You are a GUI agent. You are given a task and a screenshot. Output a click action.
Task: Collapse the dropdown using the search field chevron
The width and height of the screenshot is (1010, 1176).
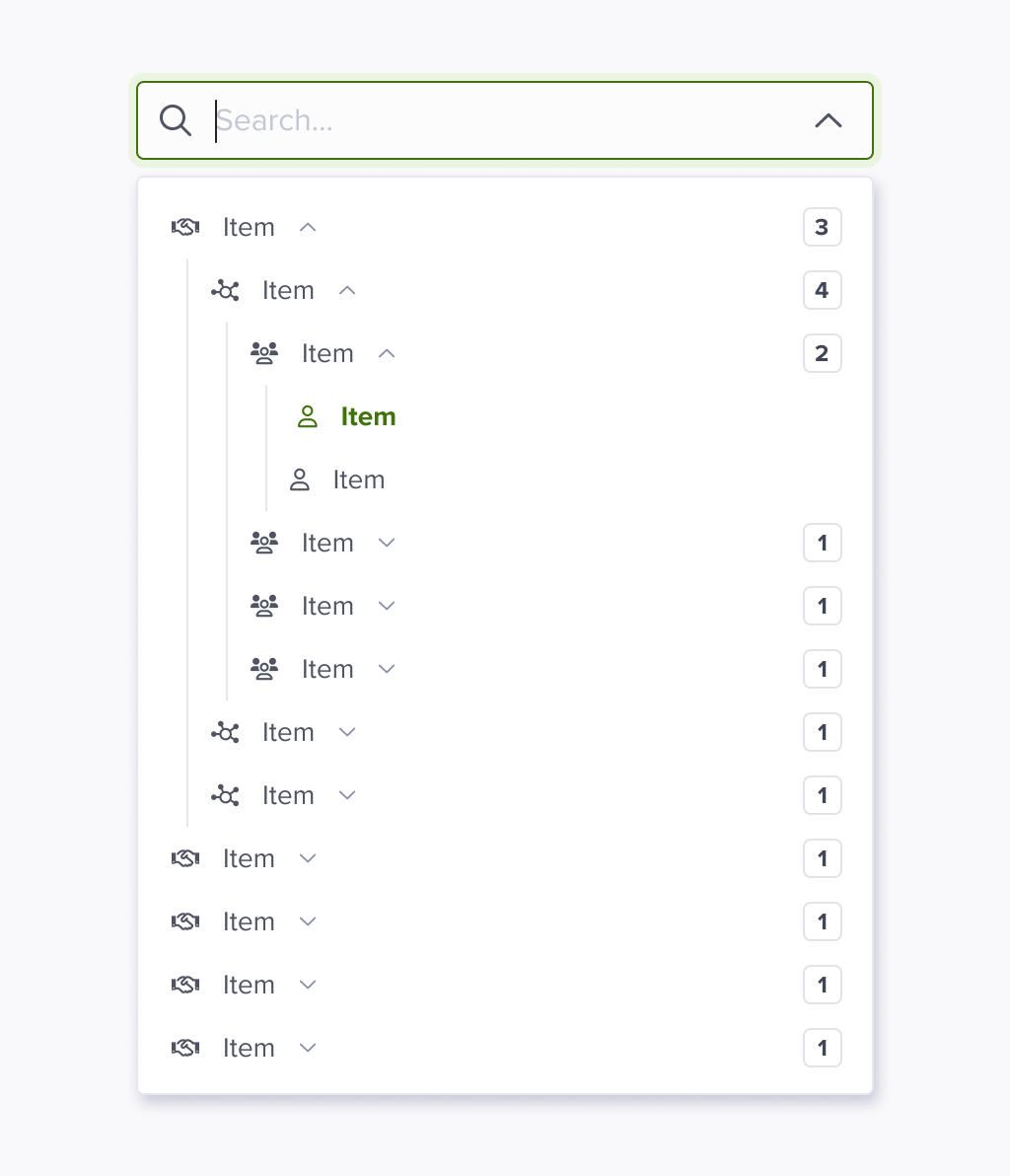(829, 120)
